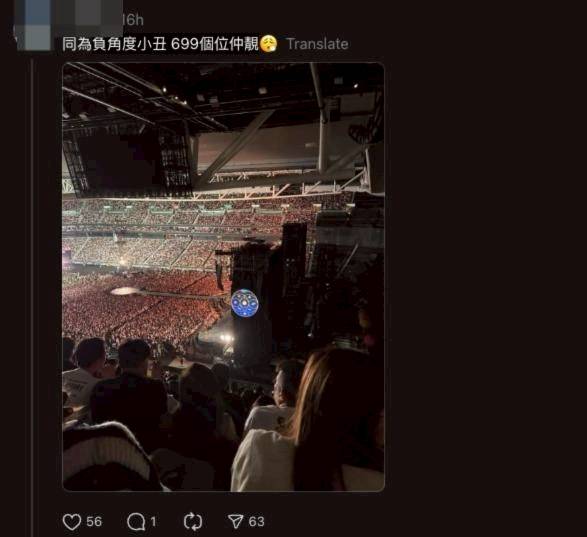This screenshot has width=587, height=537.
Task: Click the Translate link
Action: pyautogui.click(x=317, y=44)
